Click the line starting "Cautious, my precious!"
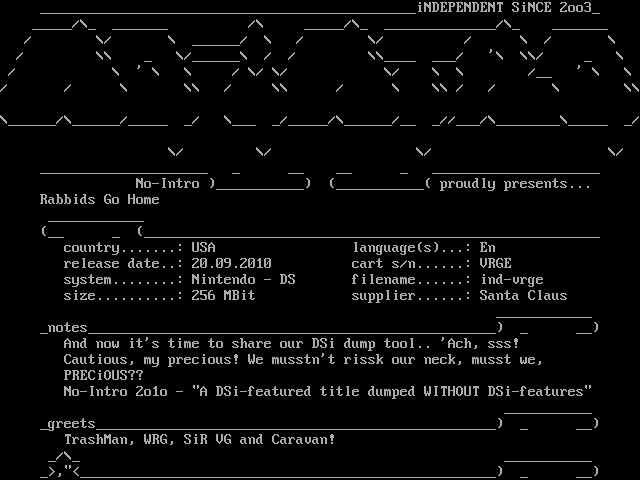Screen dimensions: 640x480 tap(303, 360)
